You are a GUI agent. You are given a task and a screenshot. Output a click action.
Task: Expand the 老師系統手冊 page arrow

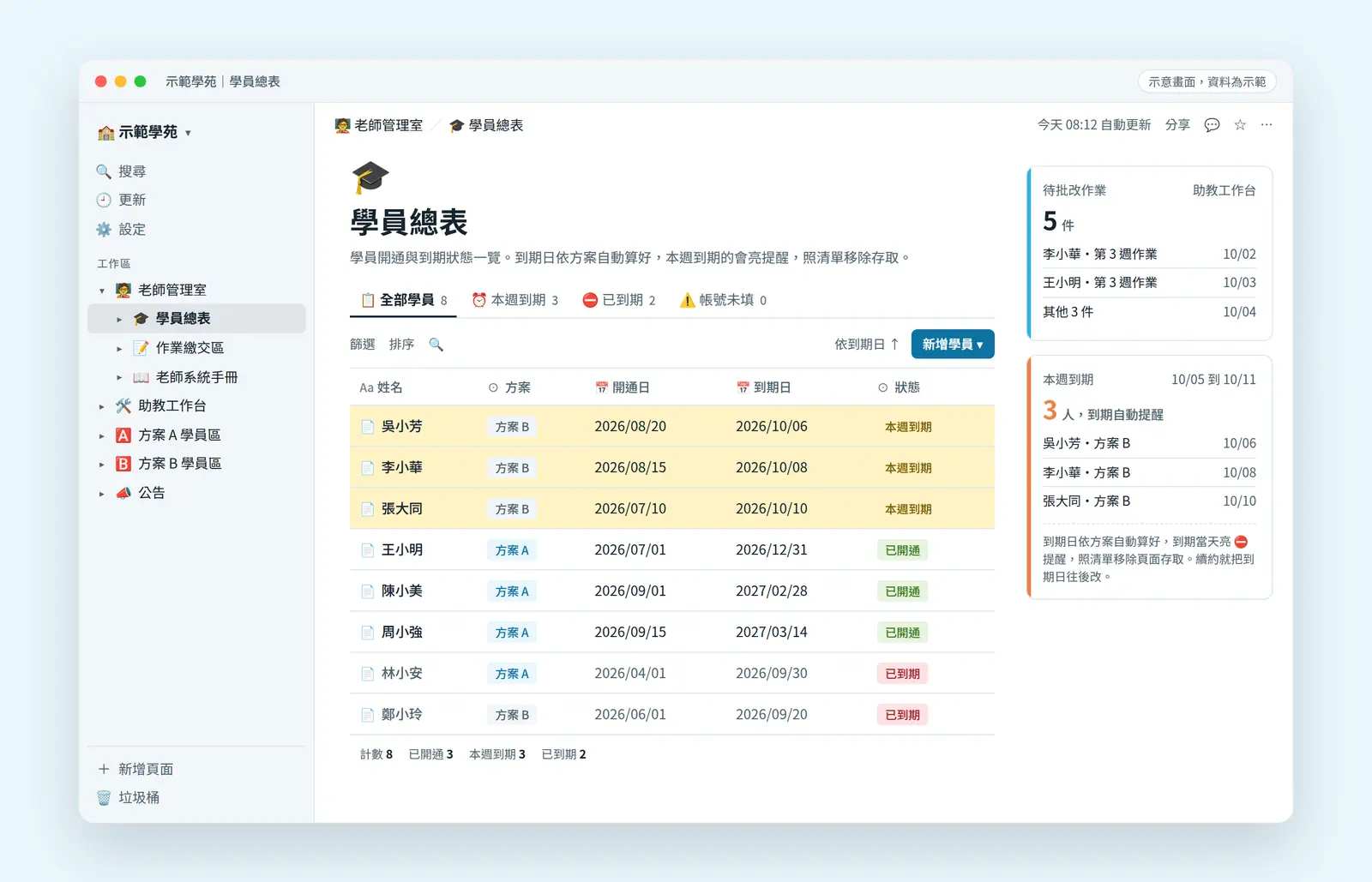pos(119,378)
